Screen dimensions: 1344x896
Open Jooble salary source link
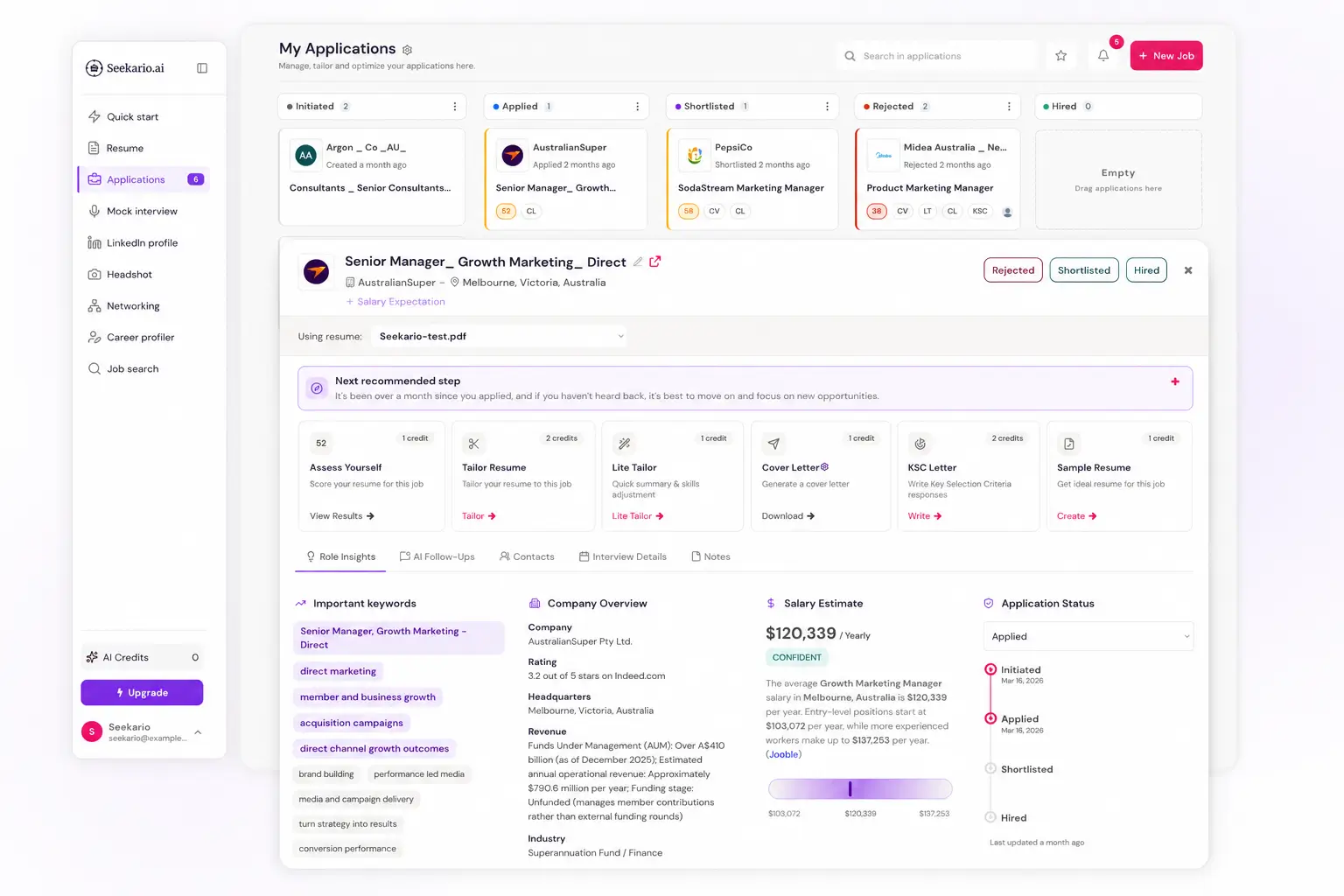783,754
